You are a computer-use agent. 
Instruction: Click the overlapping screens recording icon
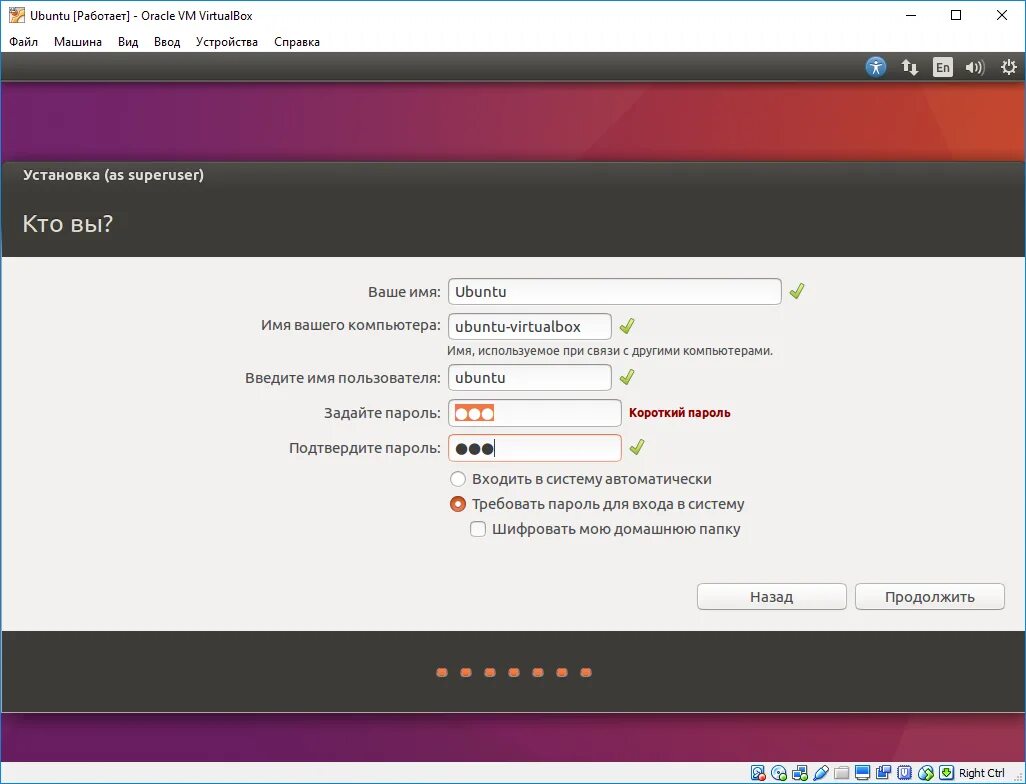click(x=883, y=773)
